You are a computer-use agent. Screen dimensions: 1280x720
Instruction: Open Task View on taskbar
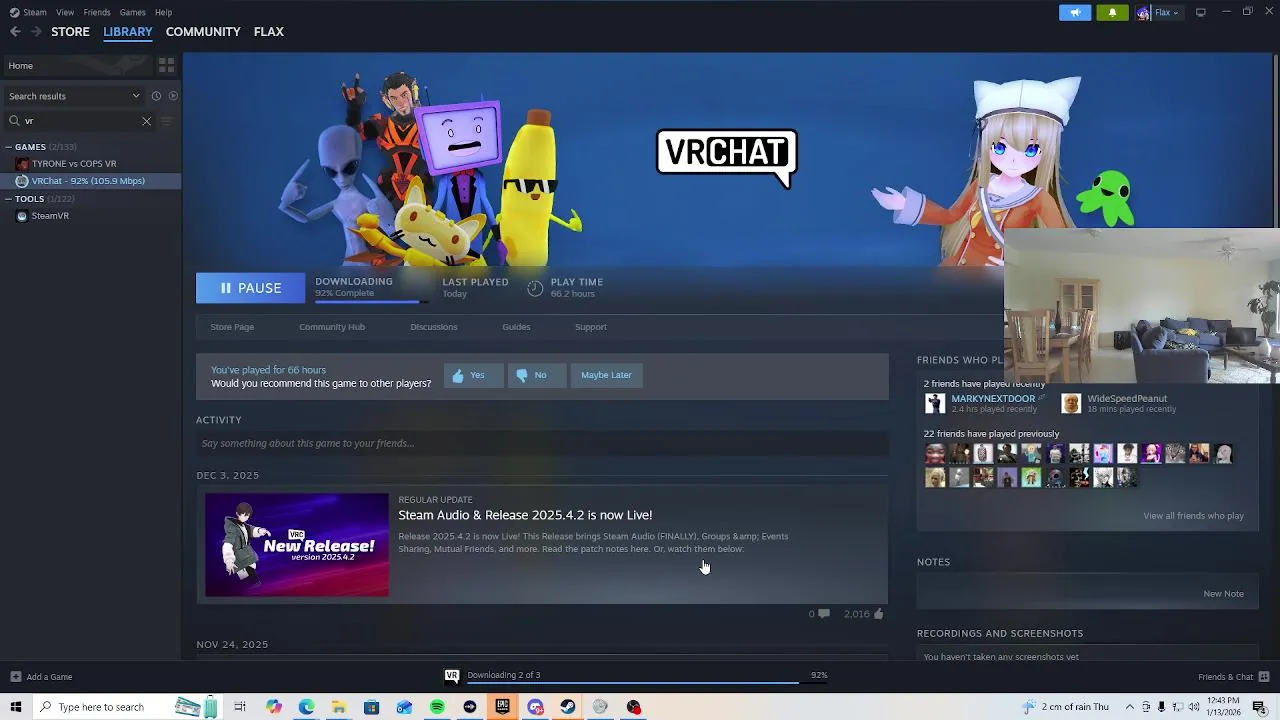(x=240, y=707)
